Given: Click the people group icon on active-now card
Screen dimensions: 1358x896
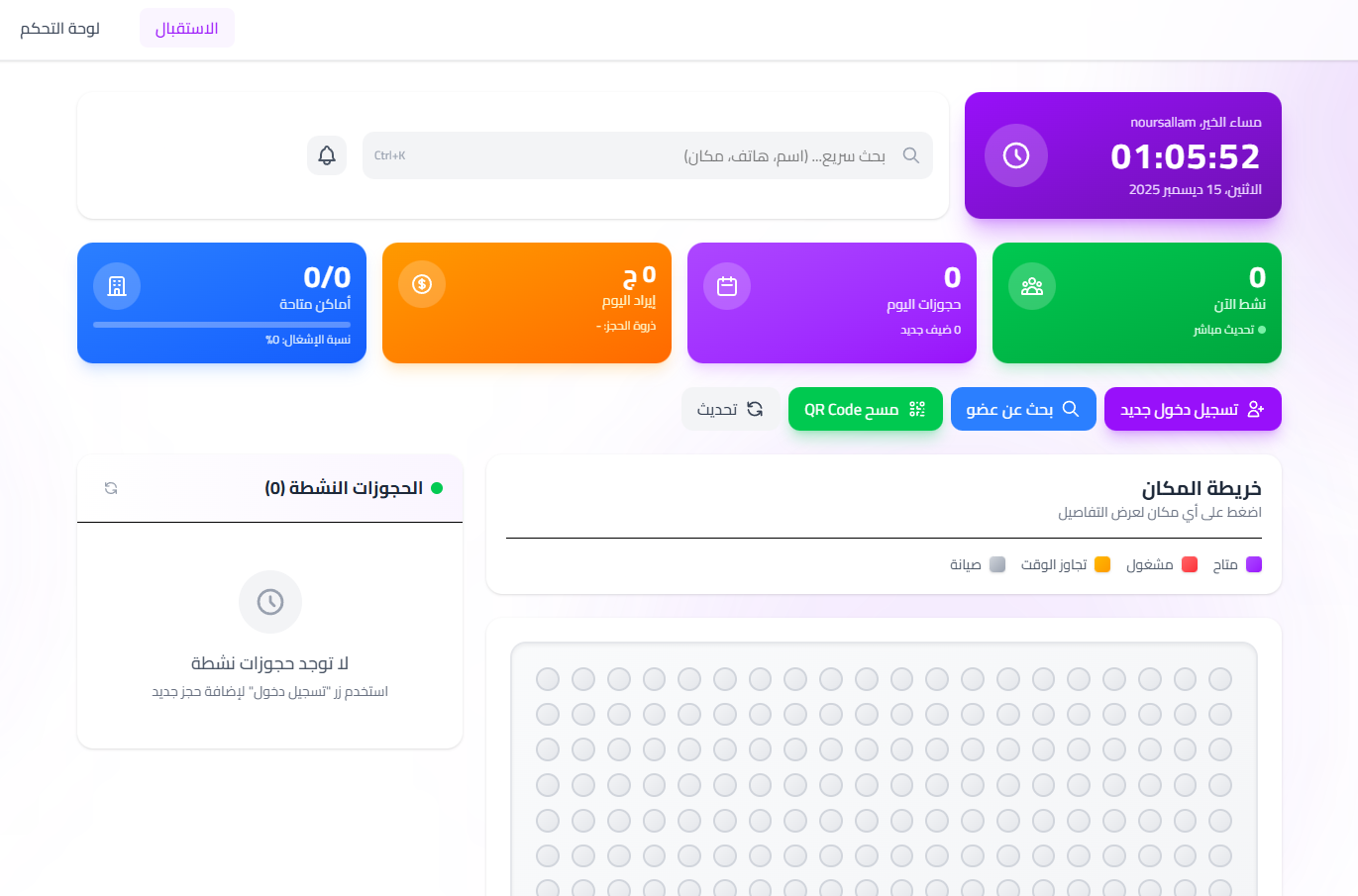Looking at the screenshot, I should [1032, 286].
